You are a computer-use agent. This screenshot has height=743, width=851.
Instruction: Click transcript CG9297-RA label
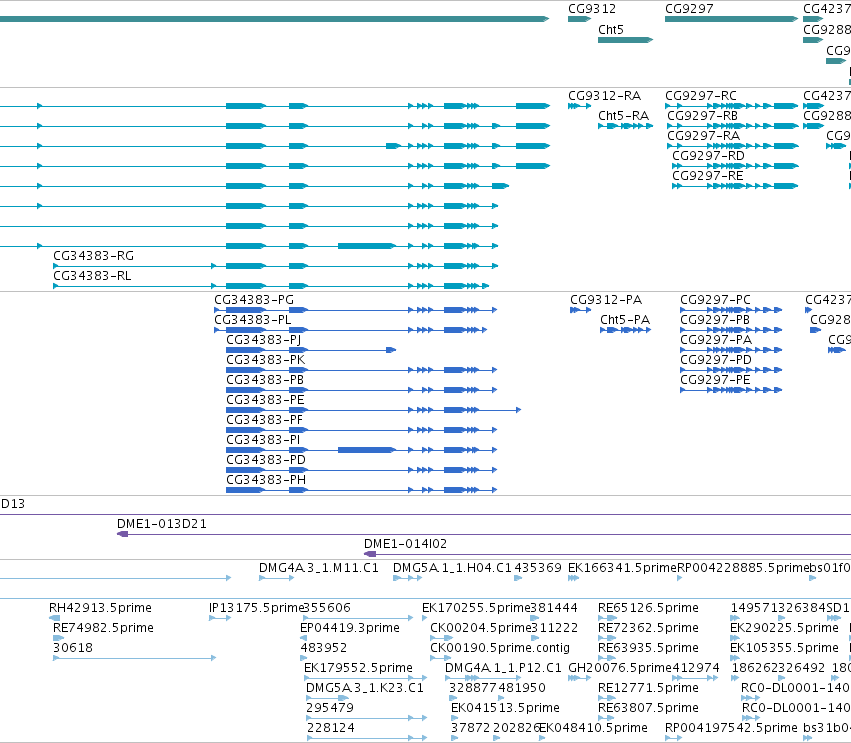(x=703, y=136)
